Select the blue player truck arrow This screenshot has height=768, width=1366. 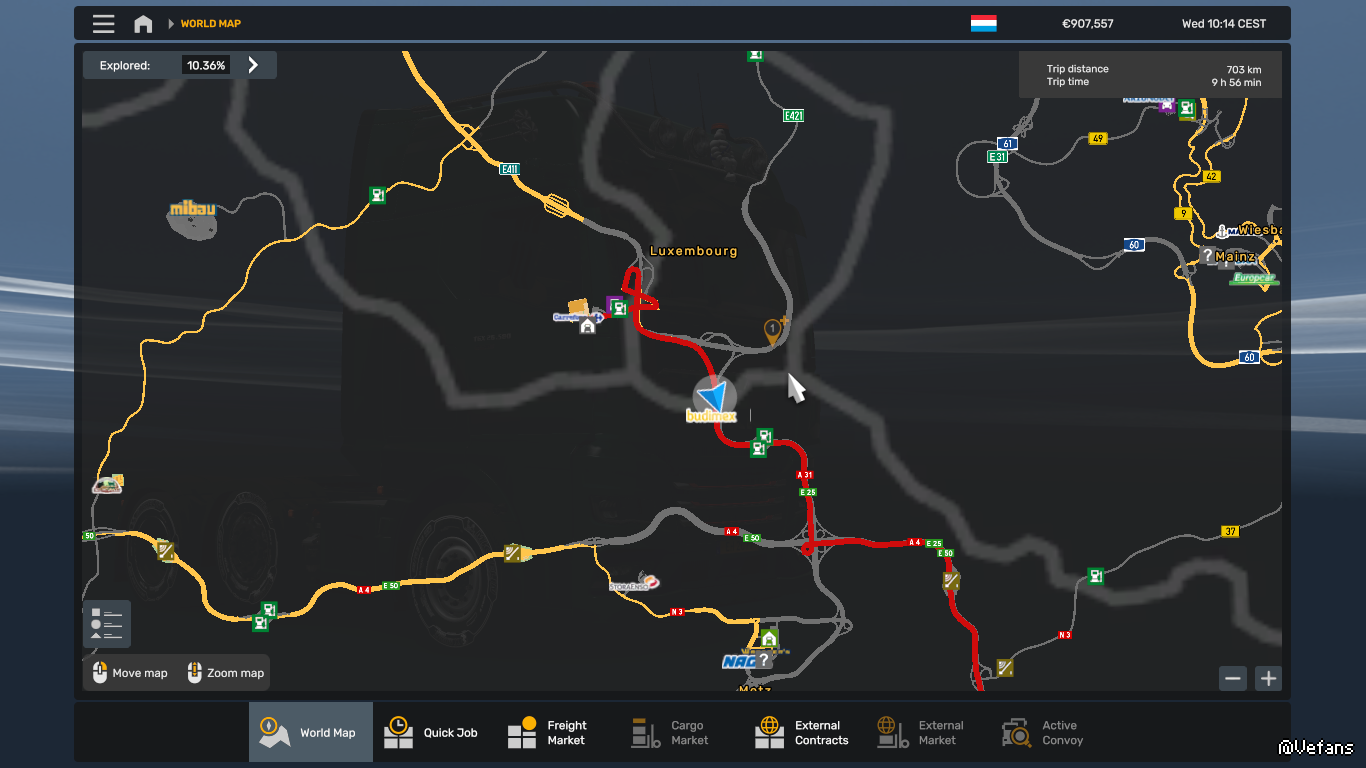point(714,396)
